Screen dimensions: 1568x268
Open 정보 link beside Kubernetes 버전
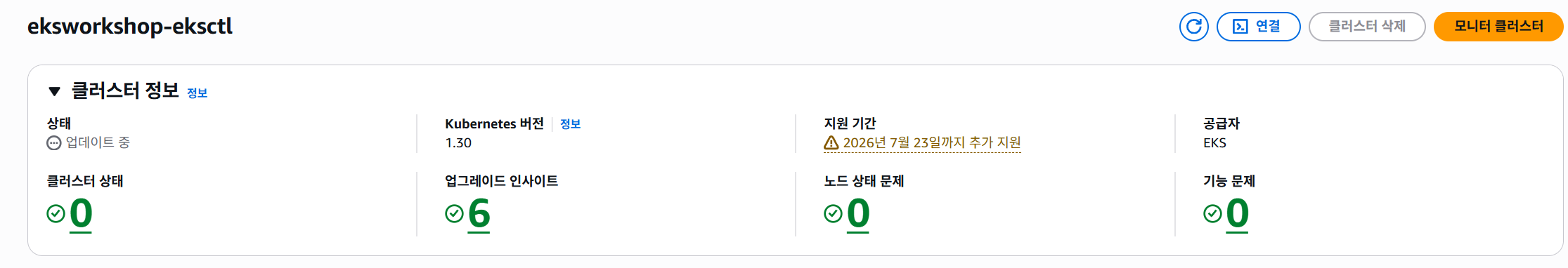[x=570, y=124]
